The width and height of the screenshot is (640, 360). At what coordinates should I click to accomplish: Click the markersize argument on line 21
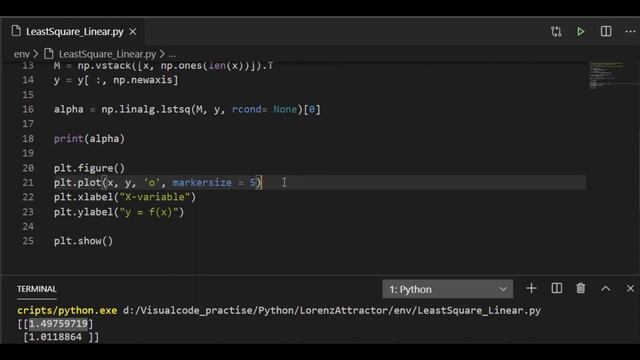pyautogui.click(x=202, y=182)
